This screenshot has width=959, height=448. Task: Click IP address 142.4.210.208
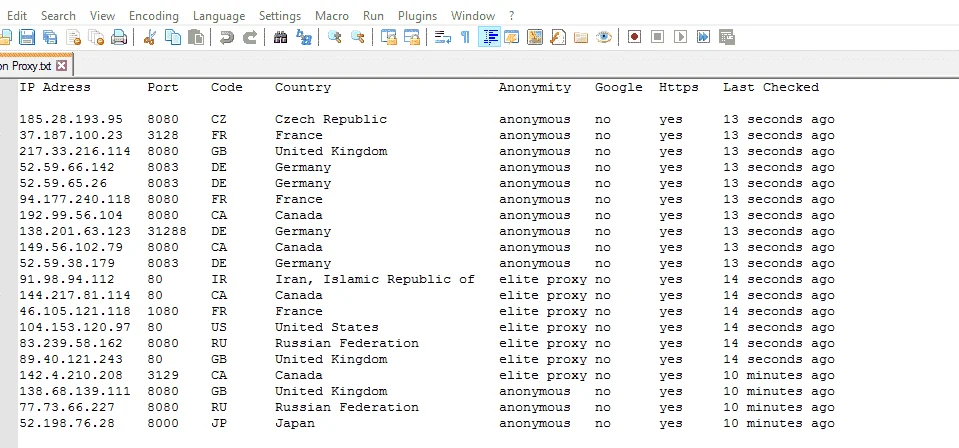pos(71,375)
